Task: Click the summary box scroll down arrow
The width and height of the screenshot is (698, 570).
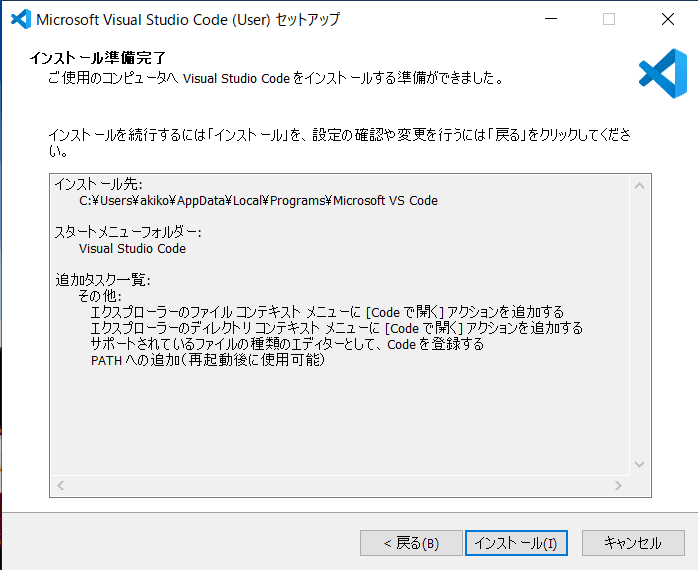Action: 642,465
